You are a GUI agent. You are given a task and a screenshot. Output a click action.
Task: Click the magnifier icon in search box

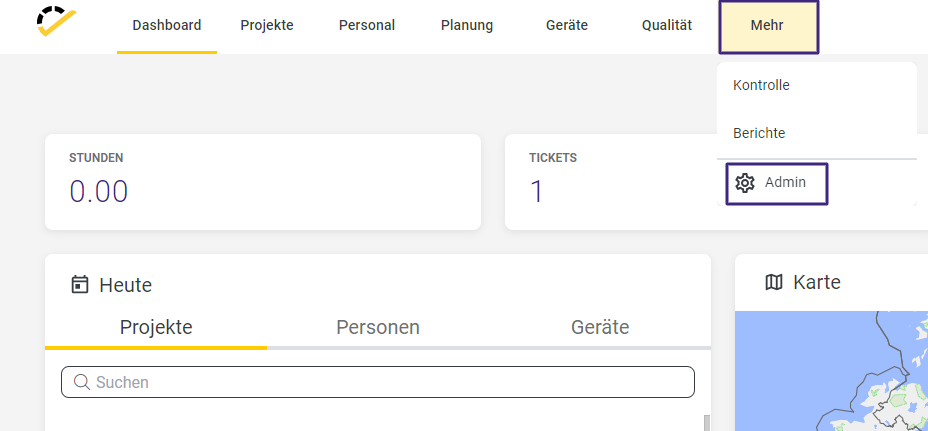[x=82, y=382]
